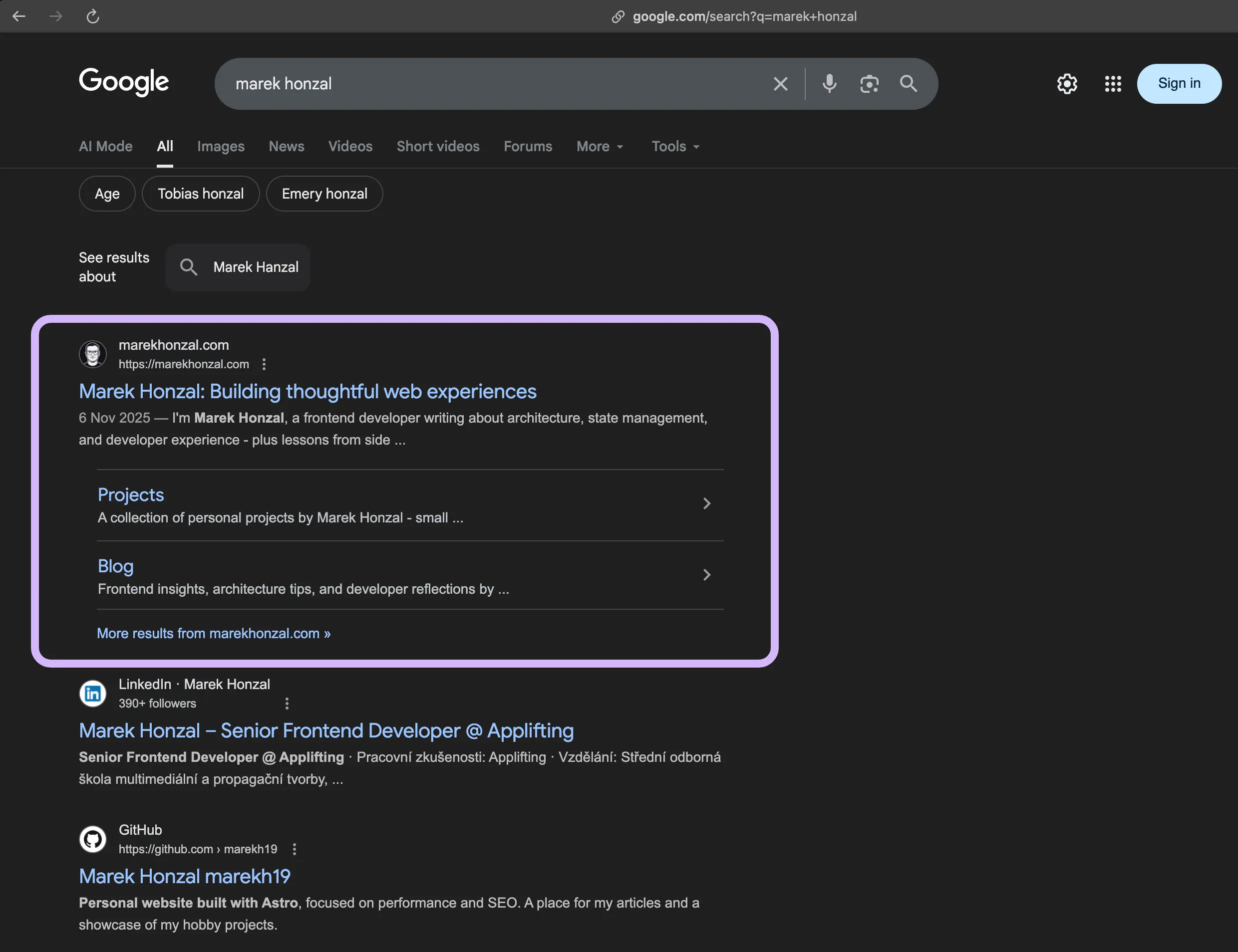Image resolution: width=1238 pixels, height=952 pixels.
Task: Open the LinkedIn Senior Frontend Developer result
Action: (326, 731)
